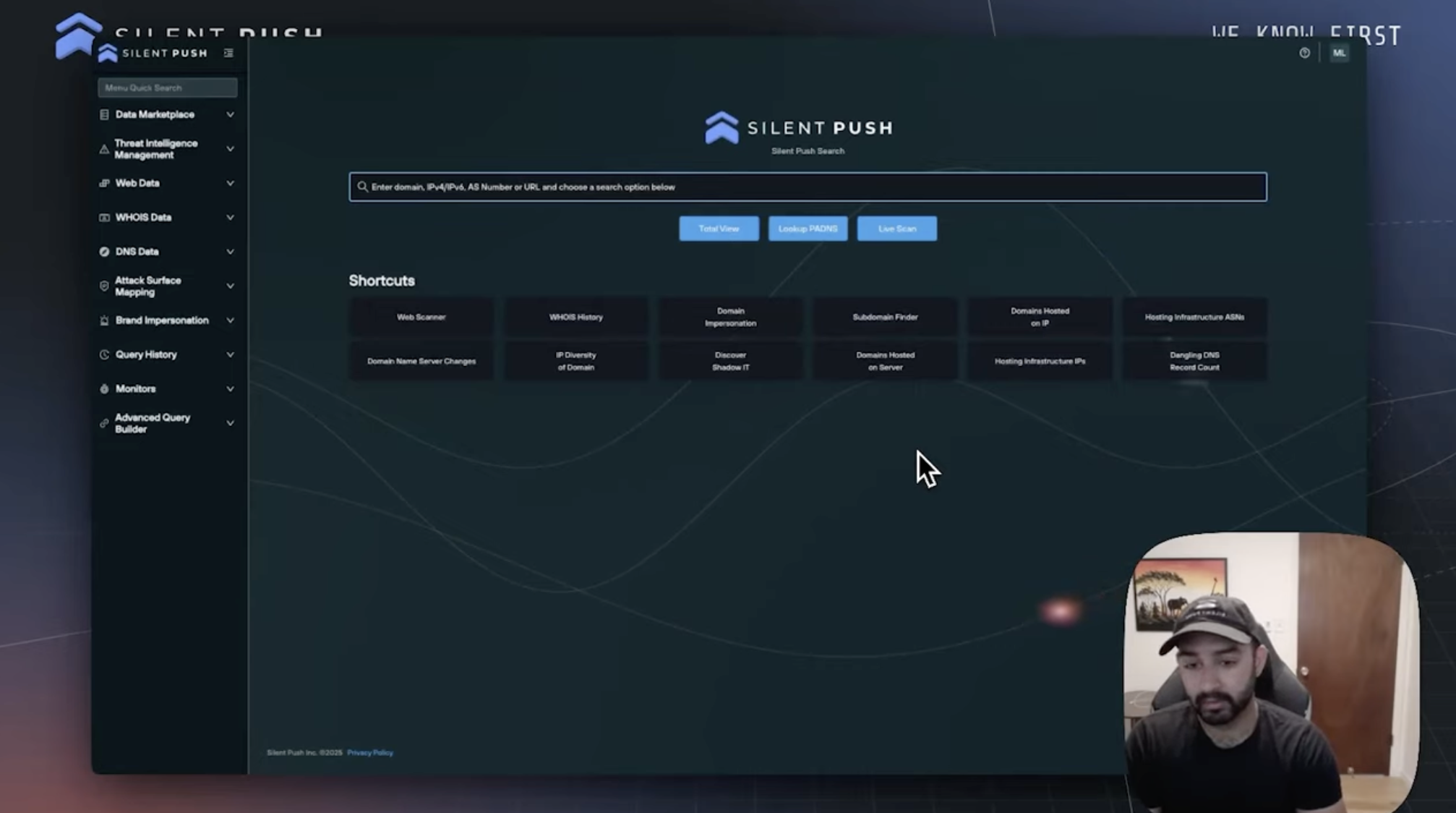Screen dimensions: 1456x813
Task: Open the Web Scanner shortcut
Action: click(x=421, y=317)
